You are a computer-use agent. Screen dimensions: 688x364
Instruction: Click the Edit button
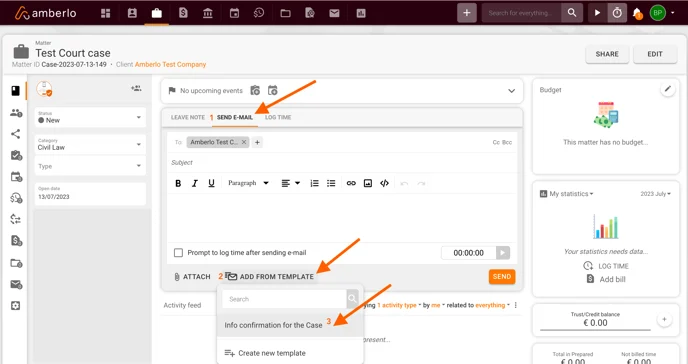(655, 54)
